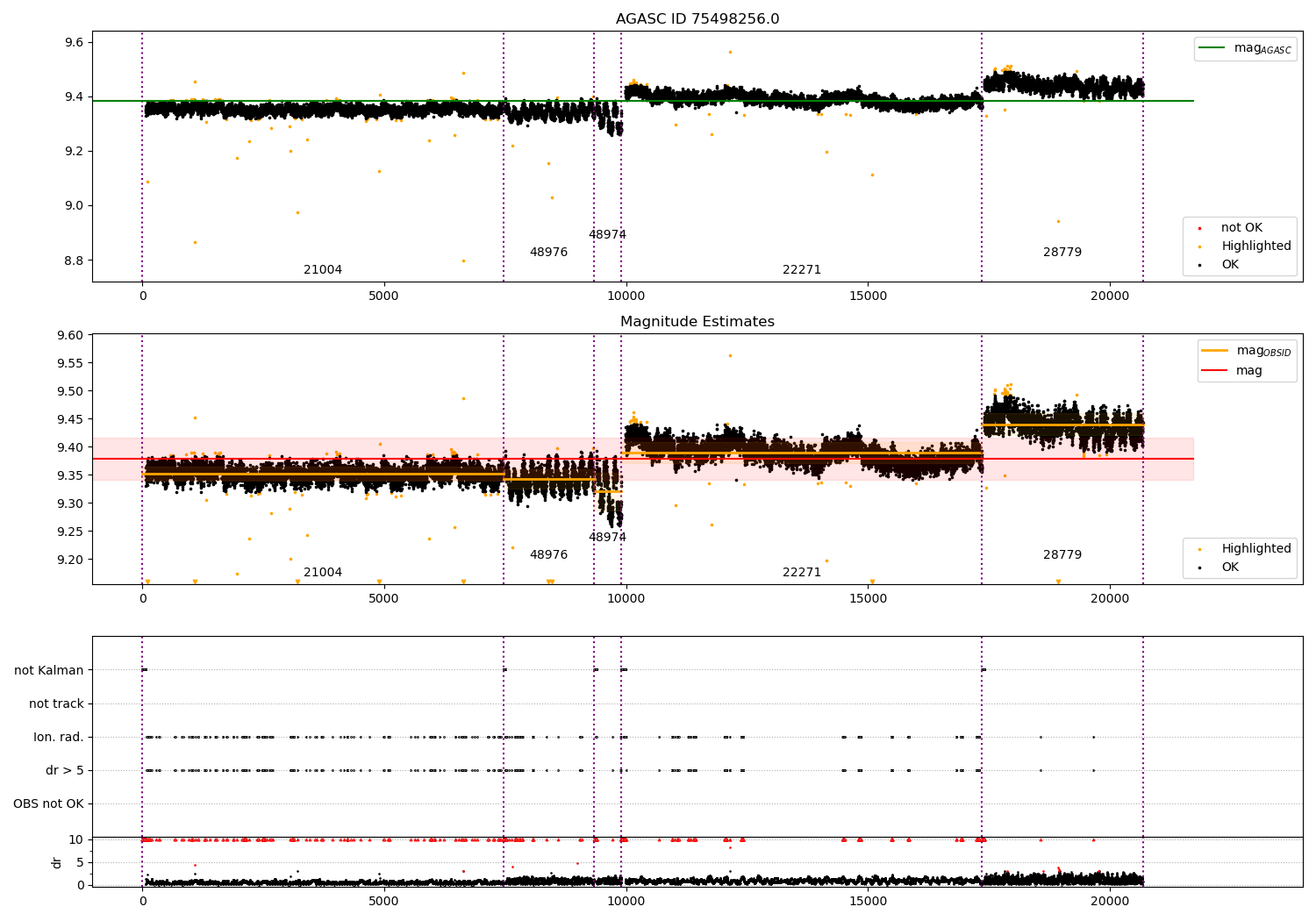The image size is (1316, 921).
Task: Click obsid label 48976 in Magnitude Estimates plot
Action: coord(548,555)
